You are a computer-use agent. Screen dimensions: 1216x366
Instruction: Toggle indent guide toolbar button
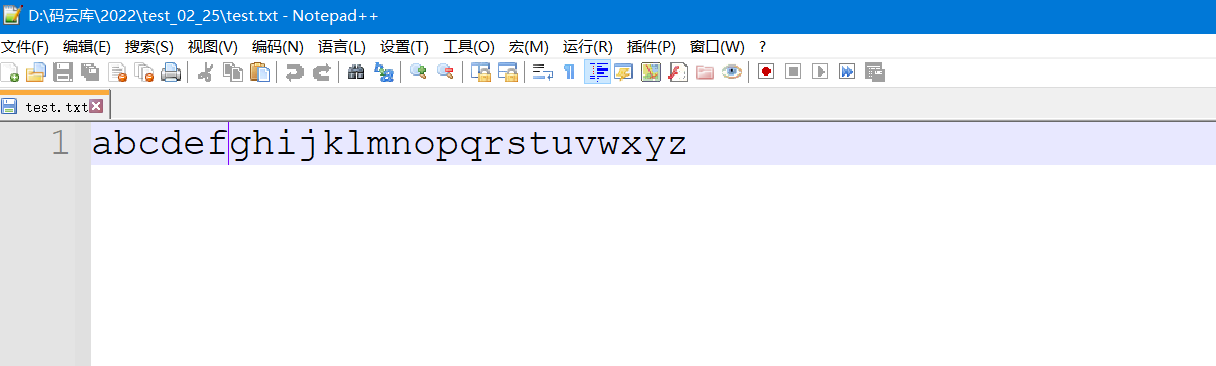597,71
